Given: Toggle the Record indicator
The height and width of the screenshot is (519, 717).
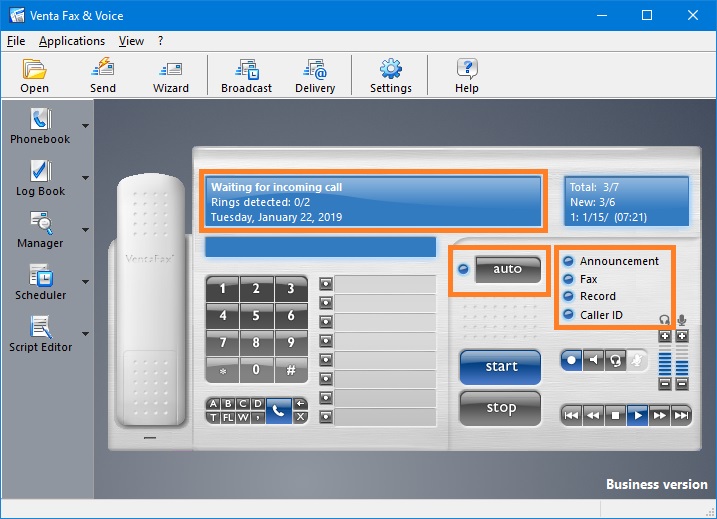Looking at the screenshot, I should (x=568, y=296).
